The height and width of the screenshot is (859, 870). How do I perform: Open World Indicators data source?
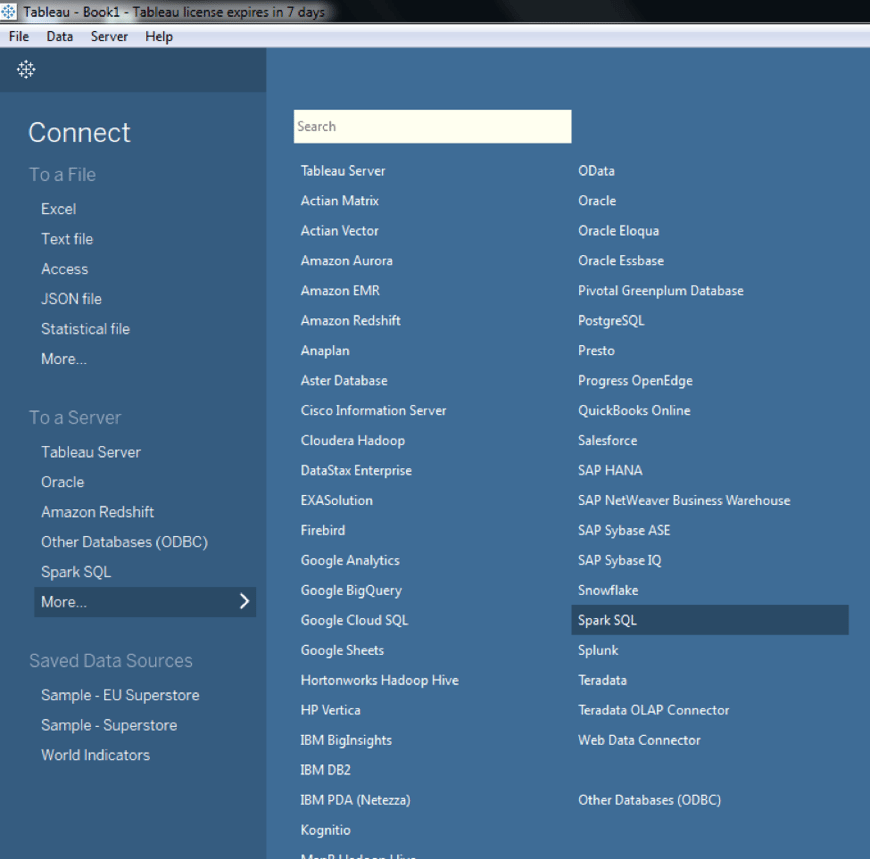(x=95, y=755)
